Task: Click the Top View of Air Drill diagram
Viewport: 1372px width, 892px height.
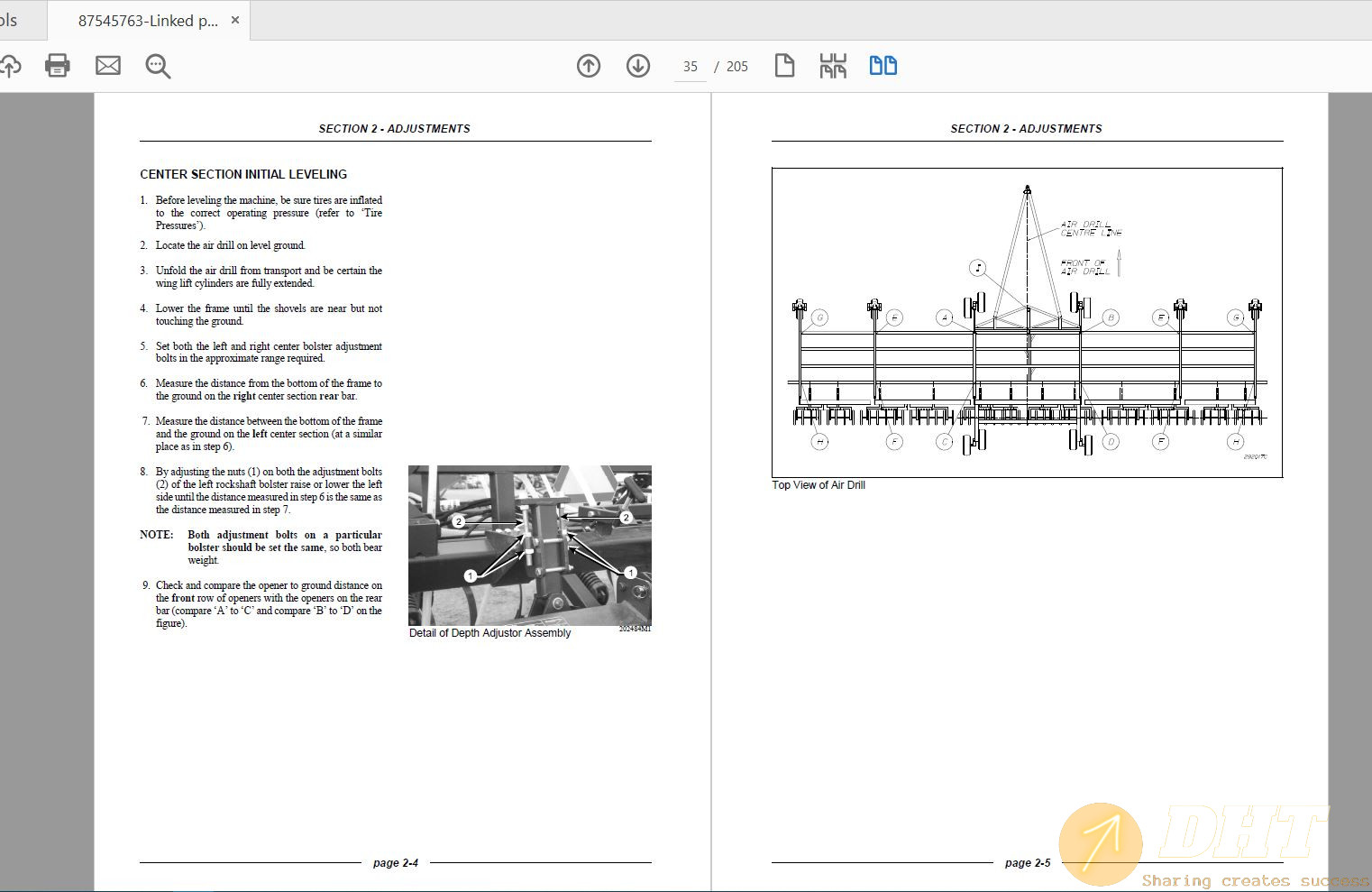Action: click(x=1027, y=322)
